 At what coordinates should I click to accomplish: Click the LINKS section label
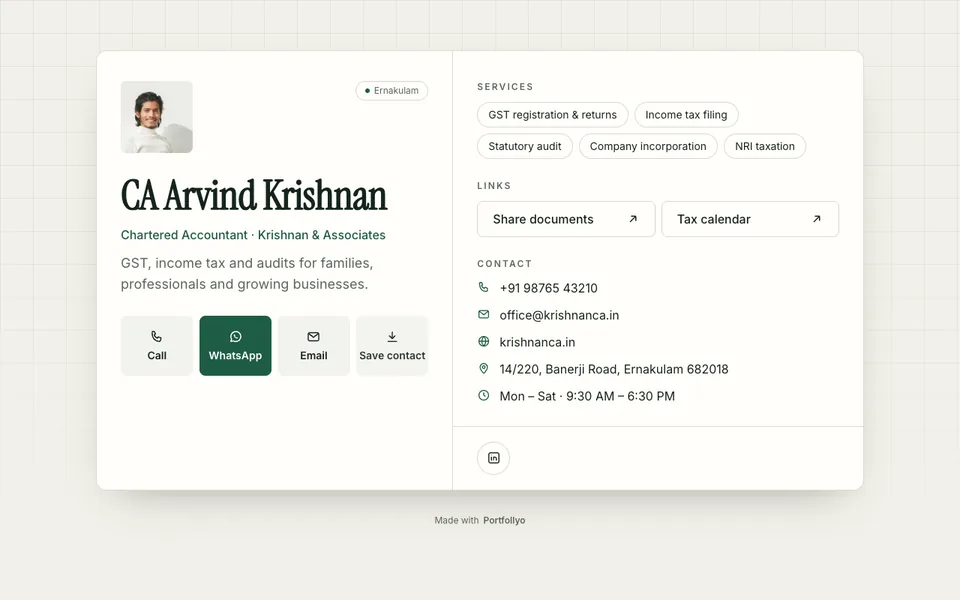coord(494,186)
